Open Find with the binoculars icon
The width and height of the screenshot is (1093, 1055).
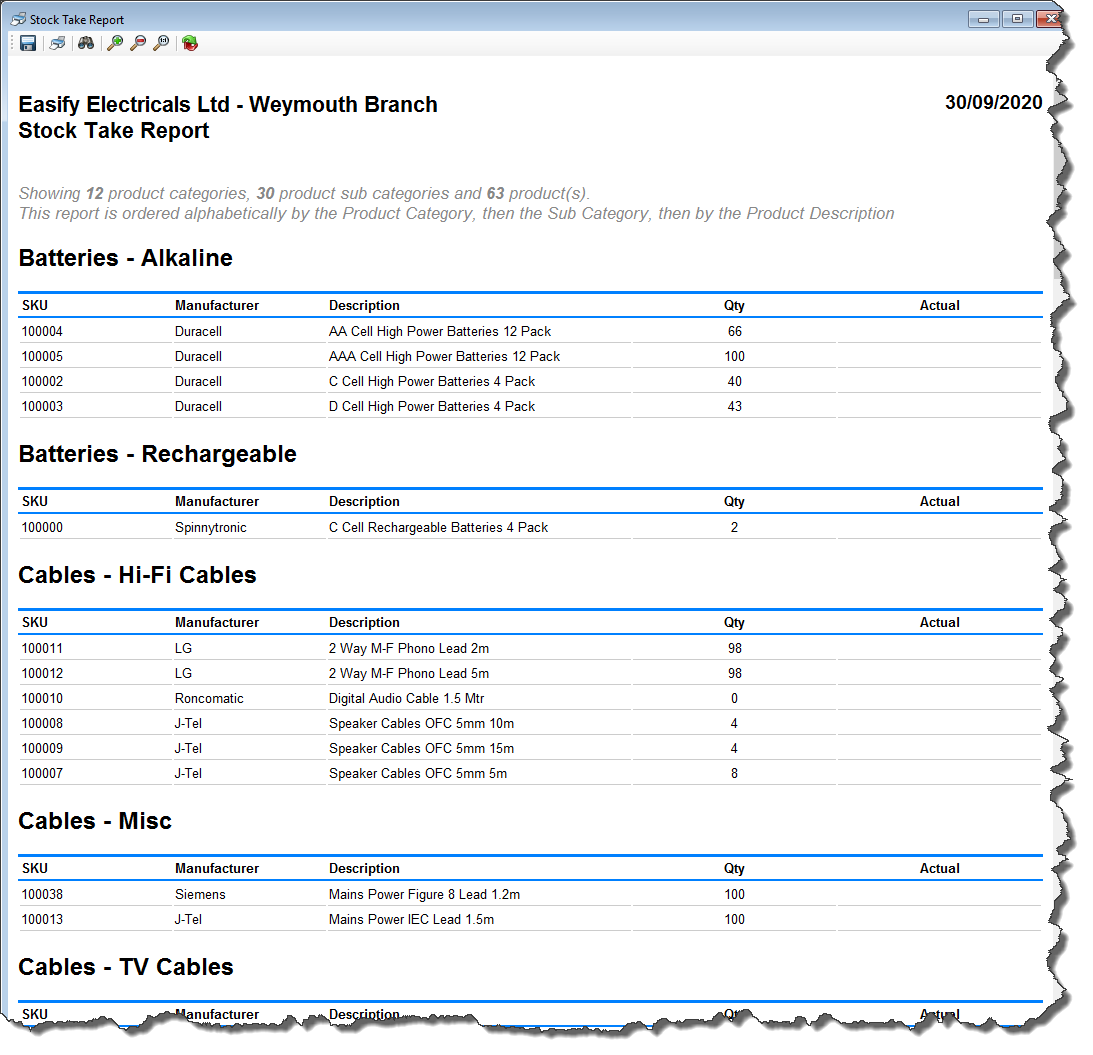click(x=86, y=43)
